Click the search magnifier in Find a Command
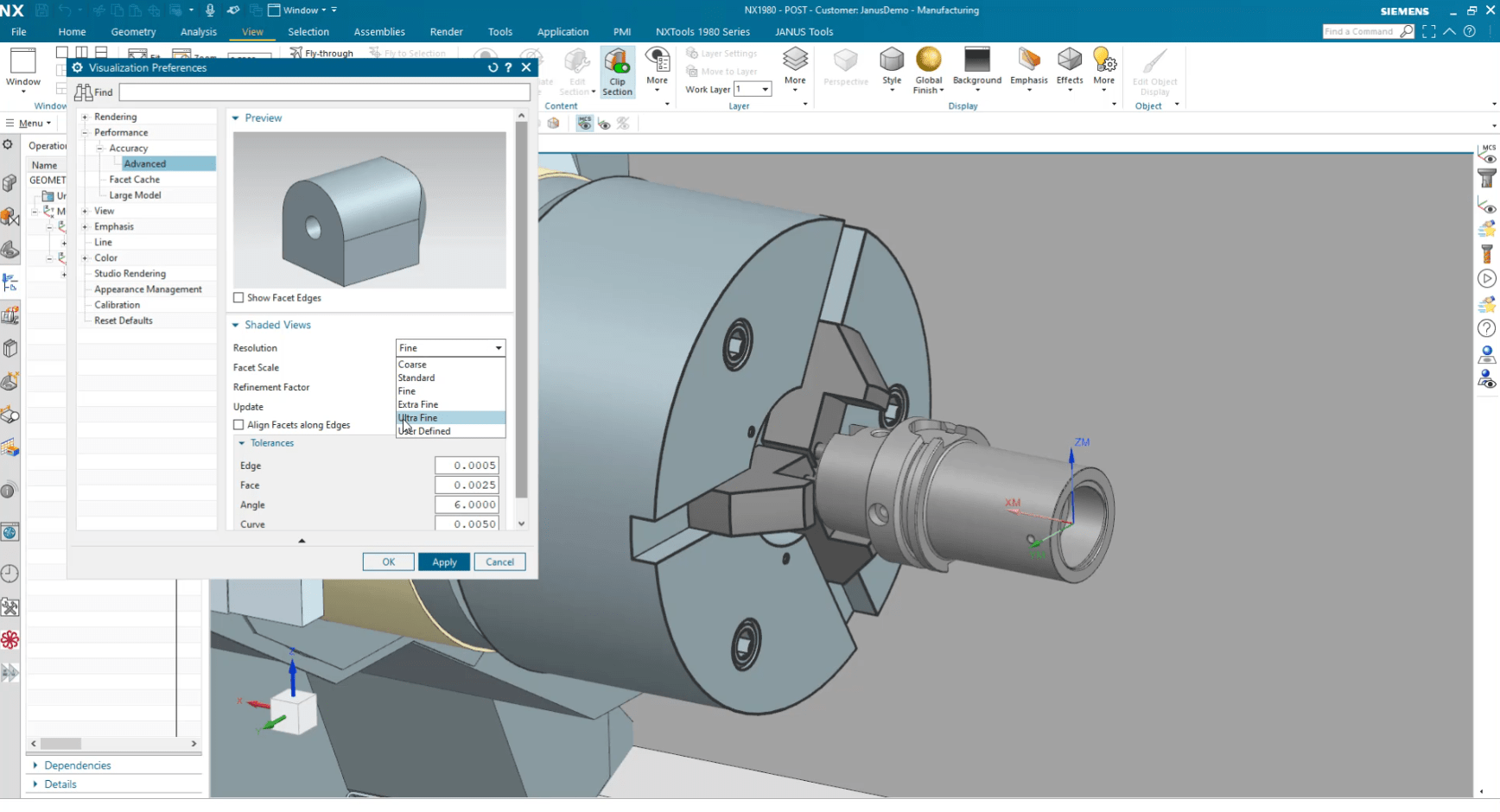This screenshot has height=812, width=1500. 1406,32
